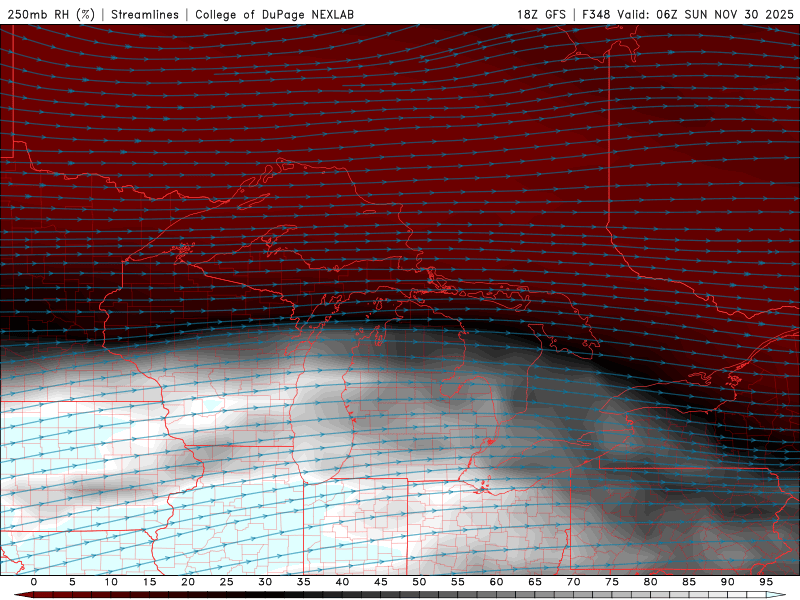The height and width of the screenshot is (600, 800).
Task: Pick the "25" legend value
Action: tap(227, 582)
